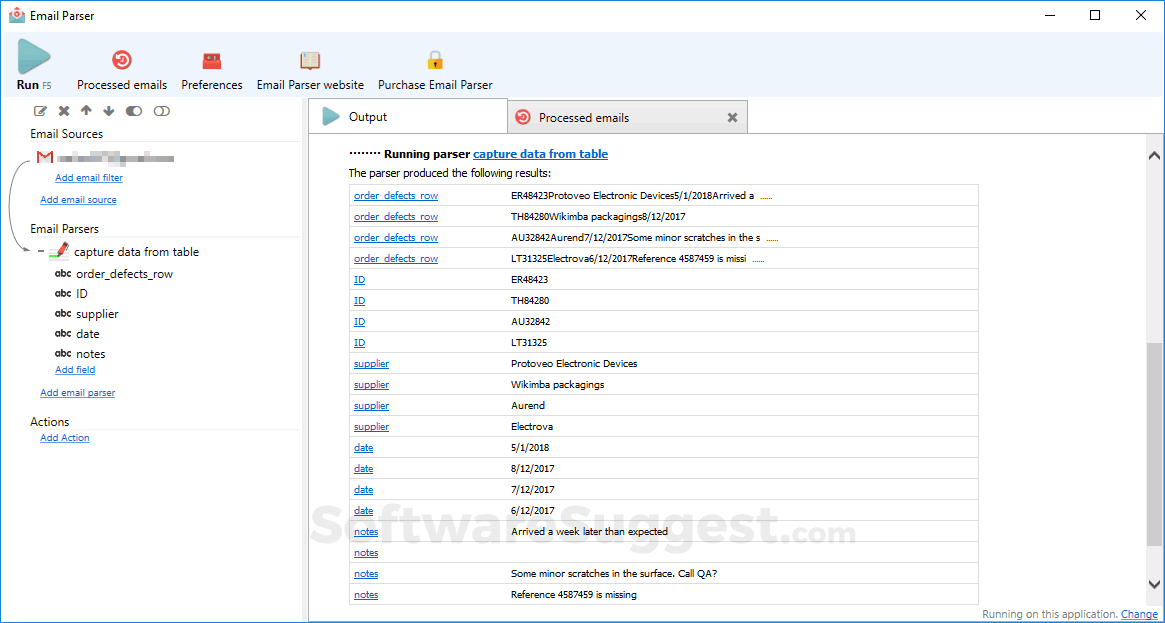
Task: Click the edit pencil icon in sidebar
Action: [x=41, y=111]
